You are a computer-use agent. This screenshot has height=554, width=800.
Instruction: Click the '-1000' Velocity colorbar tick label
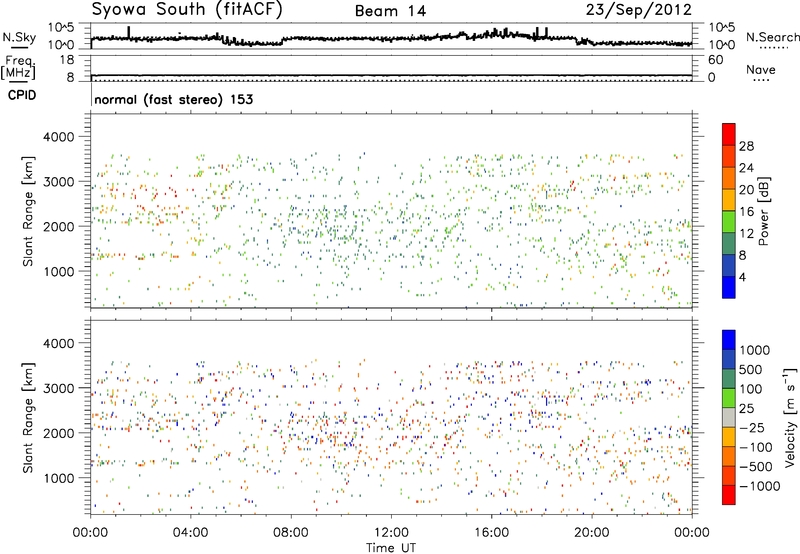(x=759, y=486)
